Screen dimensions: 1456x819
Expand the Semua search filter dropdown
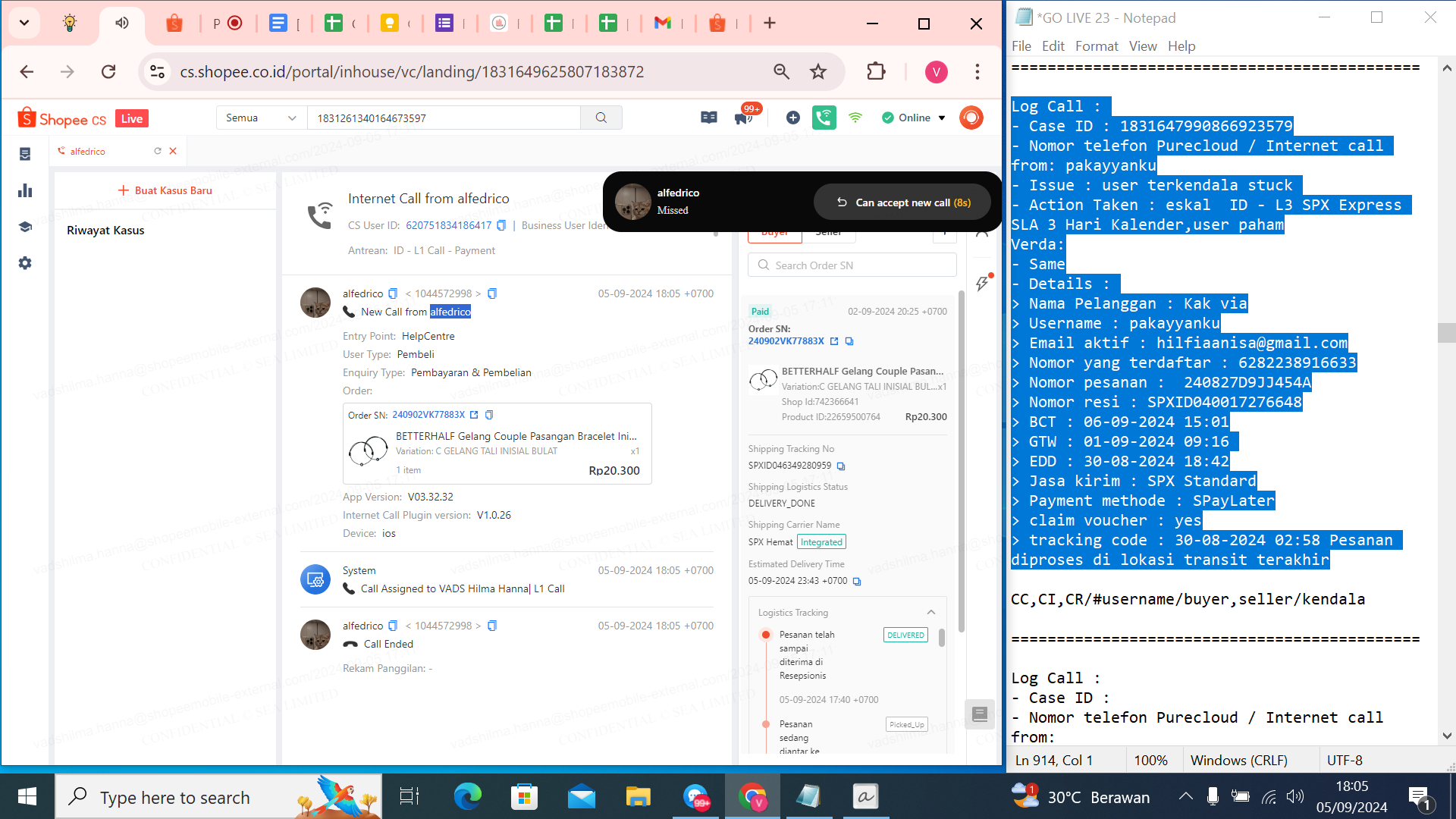261,118
